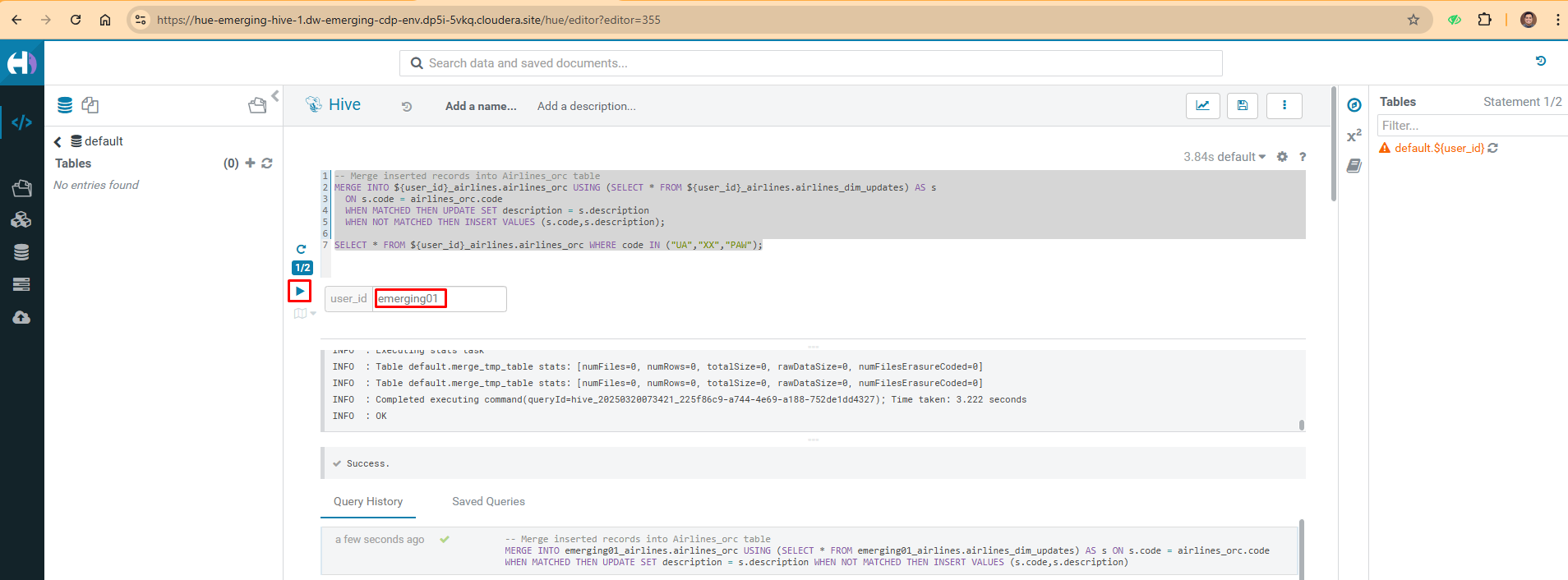Collapse the left assist panel
The height and width of the screenshot is (580, 1568).
point(275,96)
